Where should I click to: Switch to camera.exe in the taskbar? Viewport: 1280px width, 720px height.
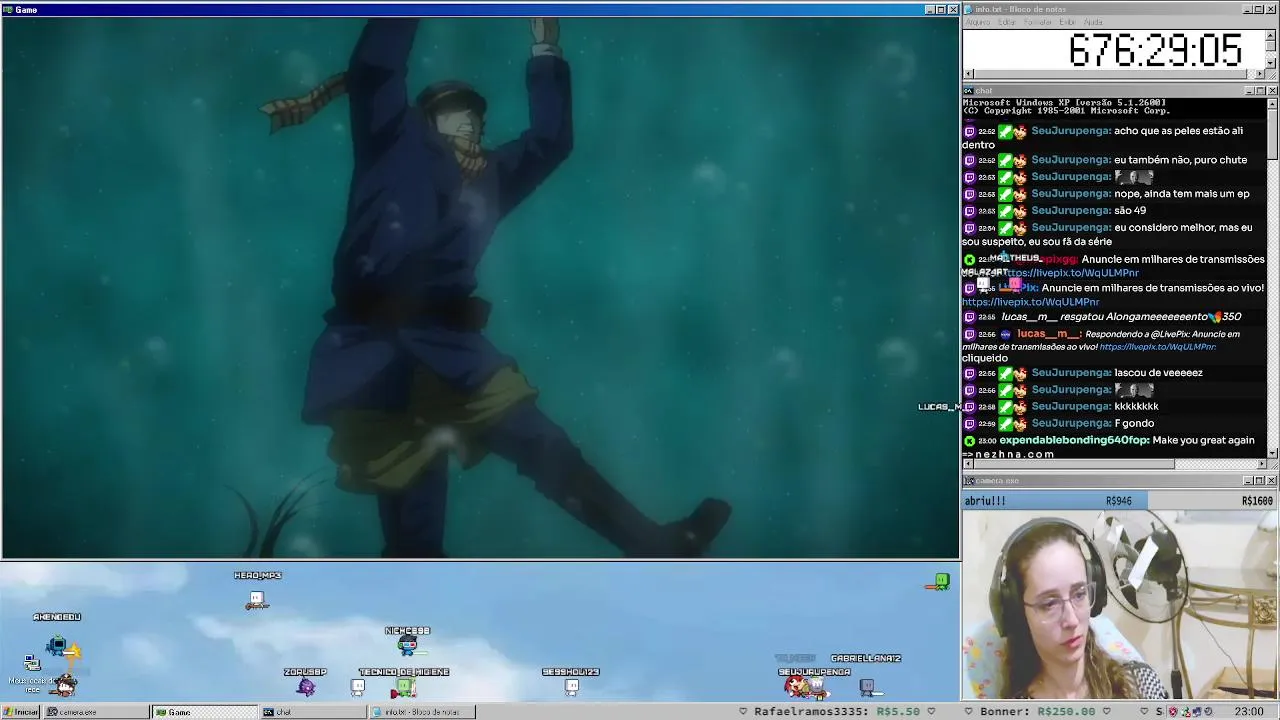[x=97, y=712]
